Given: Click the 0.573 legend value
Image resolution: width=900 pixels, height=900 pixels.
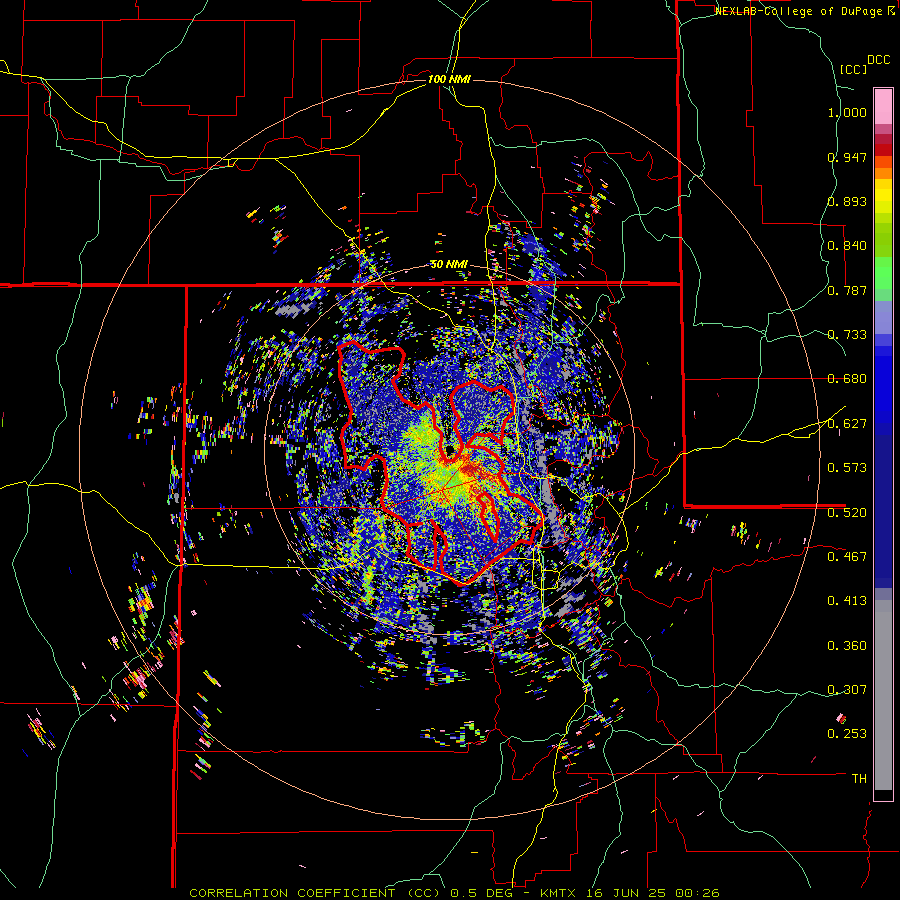Looking at the screenshot, I should (x=847, y=468).
